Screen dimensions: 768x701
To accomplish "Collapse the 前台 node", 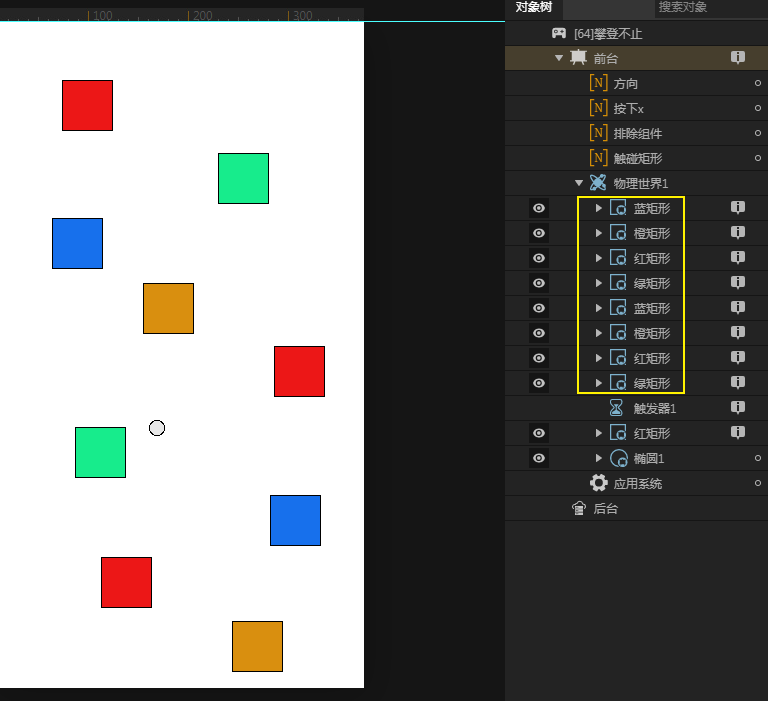I will point(559,58).
